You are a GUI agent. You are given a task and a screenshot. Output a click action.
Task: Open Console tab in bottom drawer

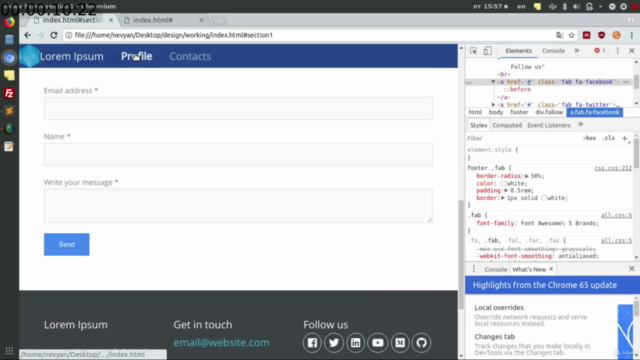(496, 269)
